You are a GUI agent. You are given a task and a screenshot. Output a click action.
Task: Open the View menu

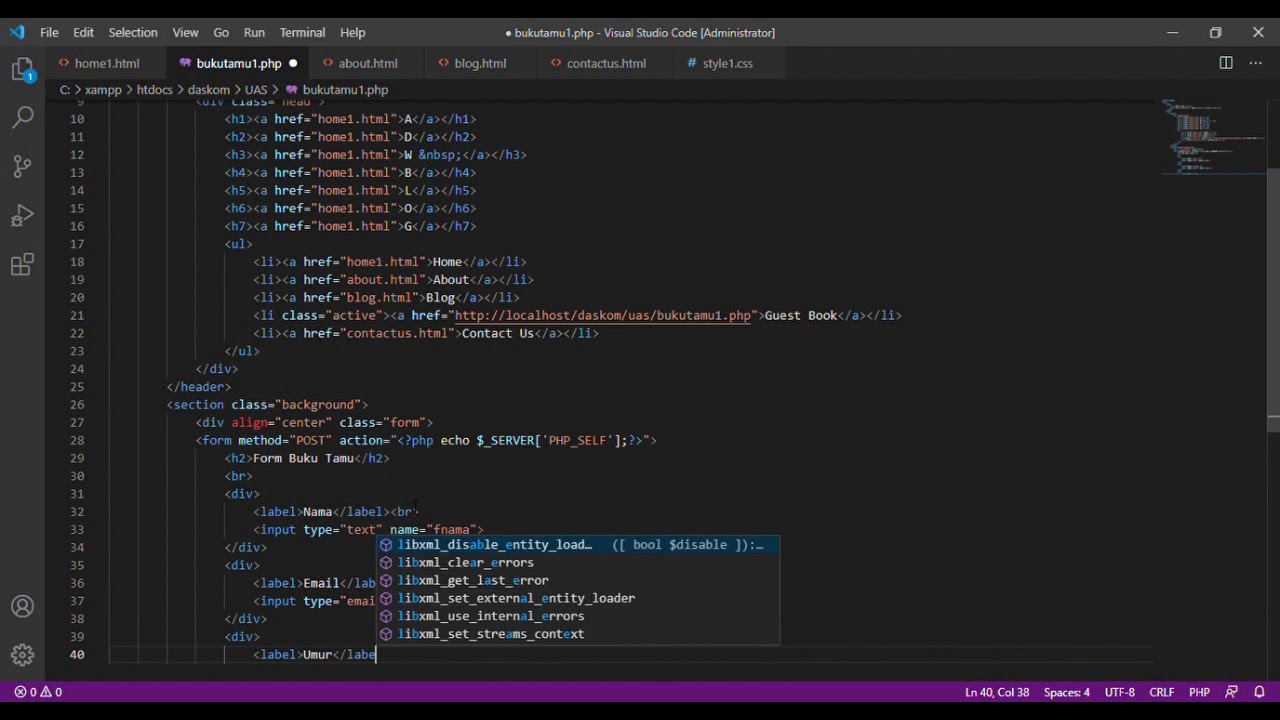pos(185,32)
